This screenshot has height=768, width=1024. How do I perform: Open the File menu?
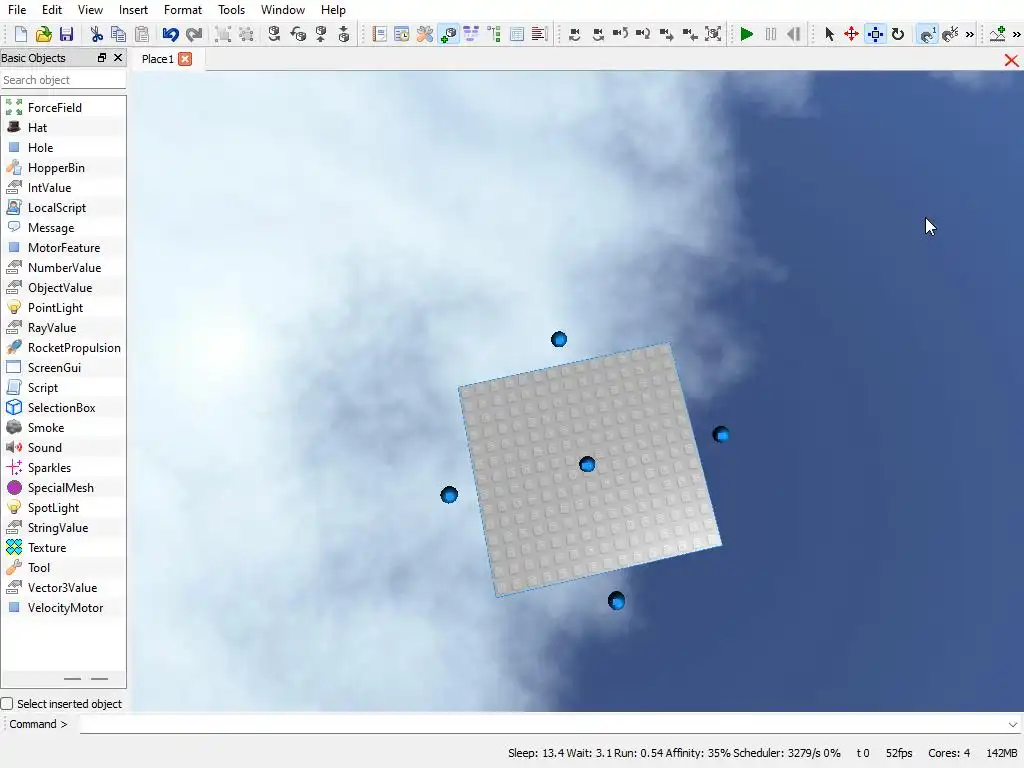pos(17,10)
